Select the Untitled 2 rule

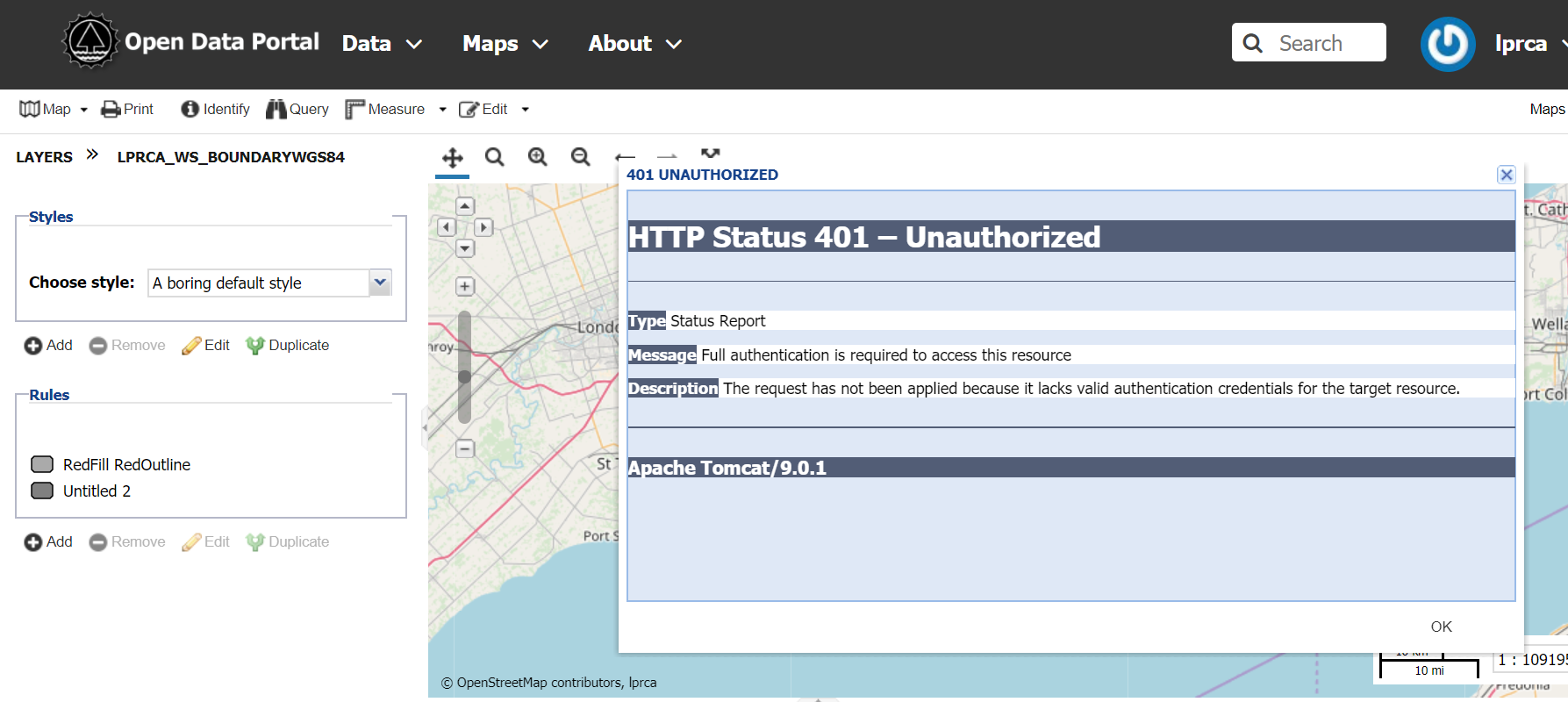(x=97, y=491)
